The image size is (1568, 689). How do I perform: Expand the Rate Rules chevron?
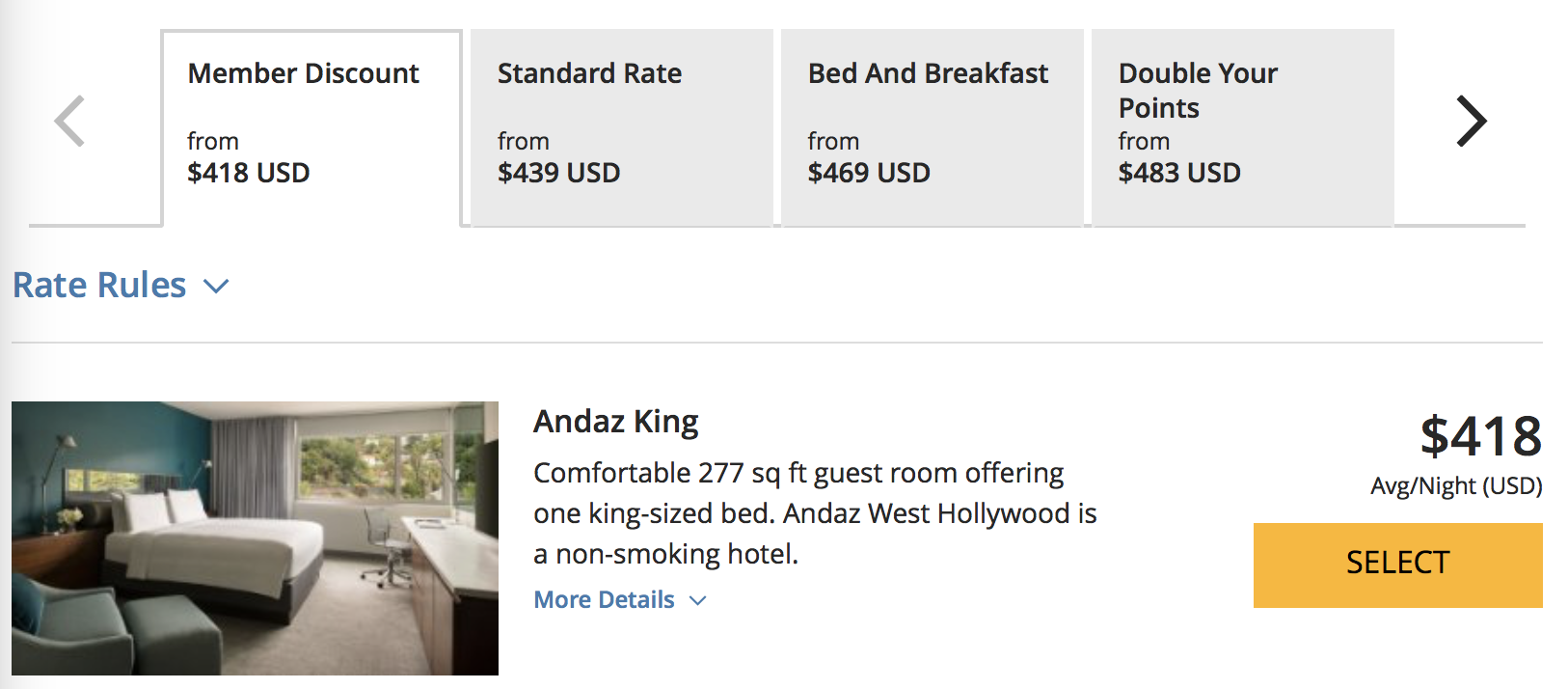tap(217, 287)
